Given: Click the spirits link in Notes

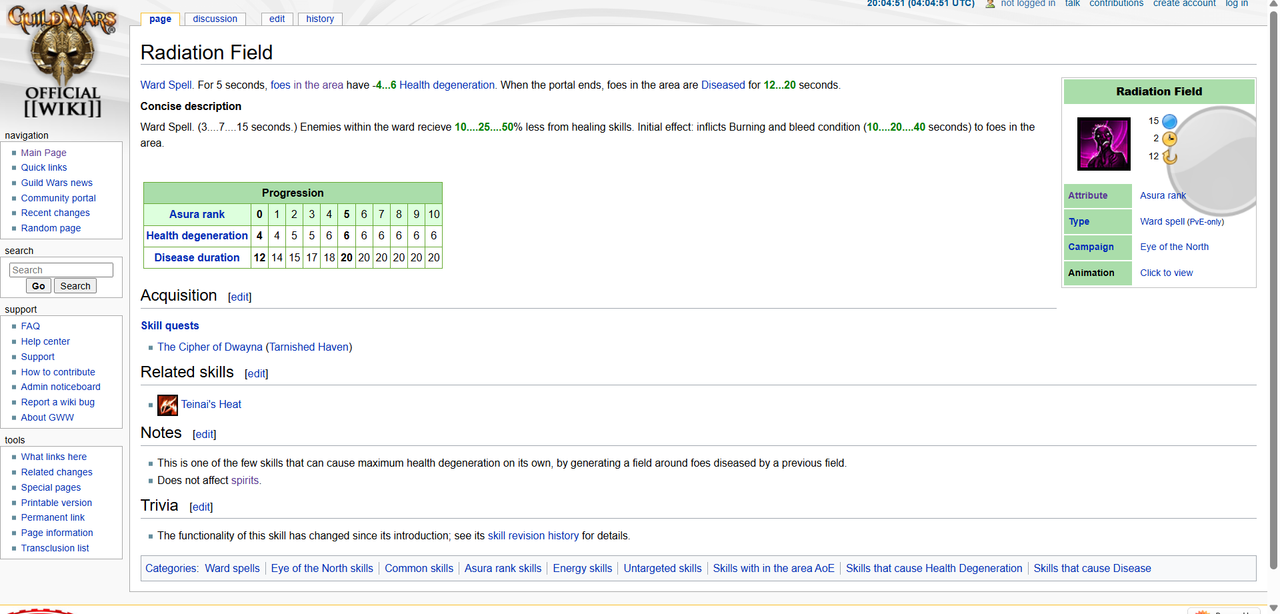Looking at the screenshot, I should [x=245, y=480].
